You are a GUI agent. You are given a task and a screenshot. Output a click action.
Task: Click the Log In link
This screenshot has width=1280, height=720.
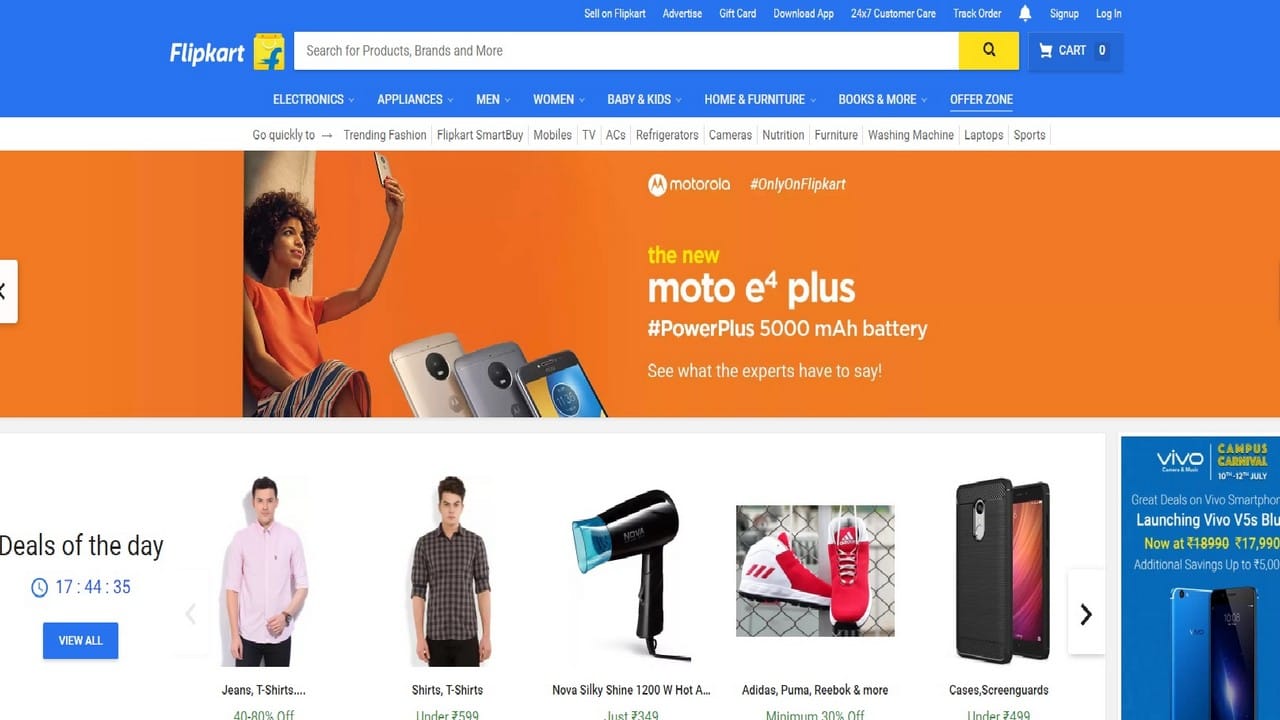click(1108, 14)
